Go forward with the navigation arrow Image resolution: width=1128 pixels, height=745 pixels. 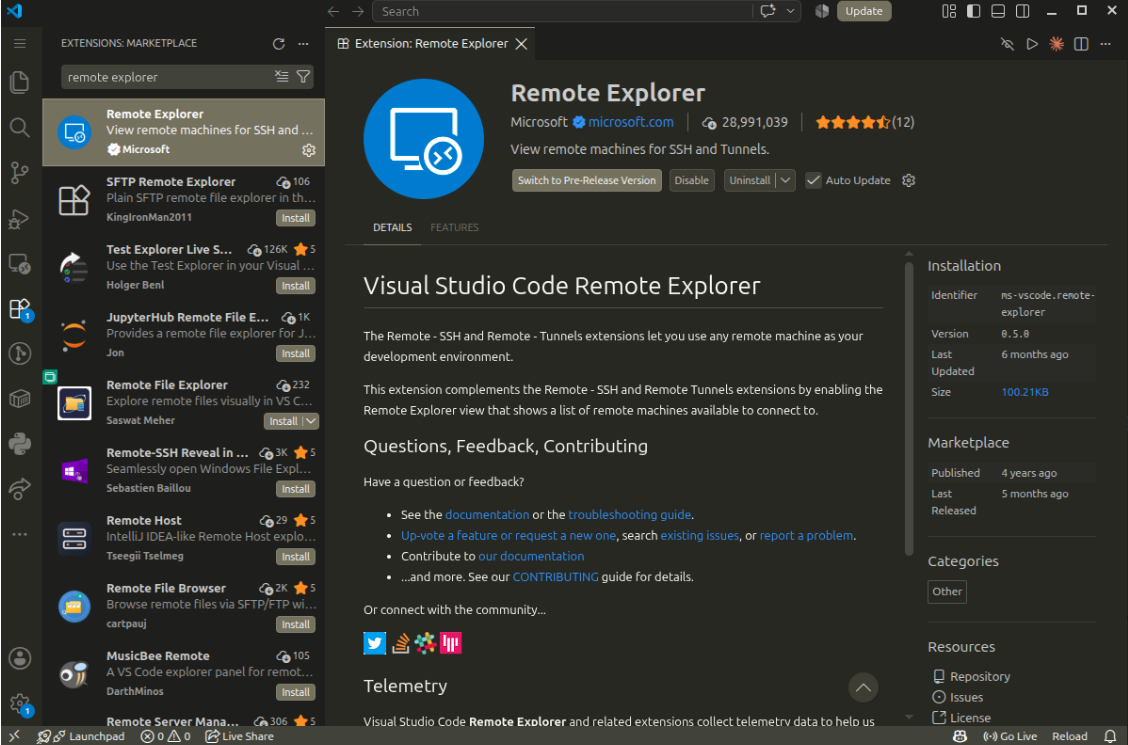click(x=358, y=12)
